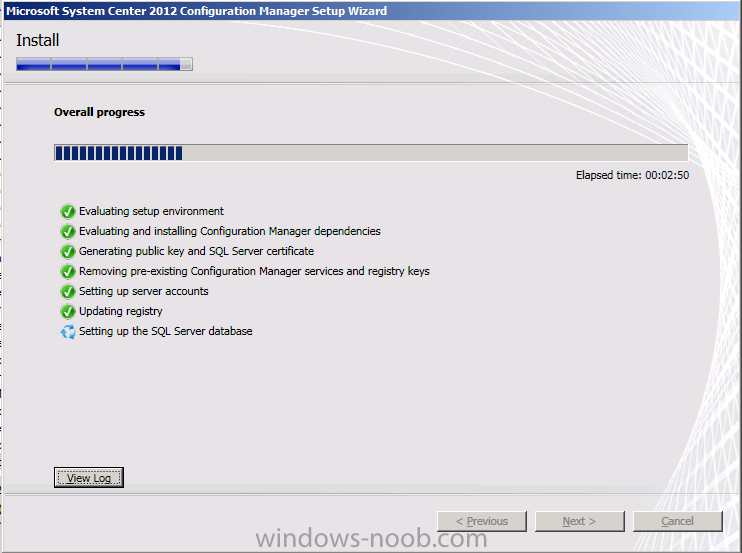742x553 pixels.
Task: Click the Next button
Action: pos(580,521)
